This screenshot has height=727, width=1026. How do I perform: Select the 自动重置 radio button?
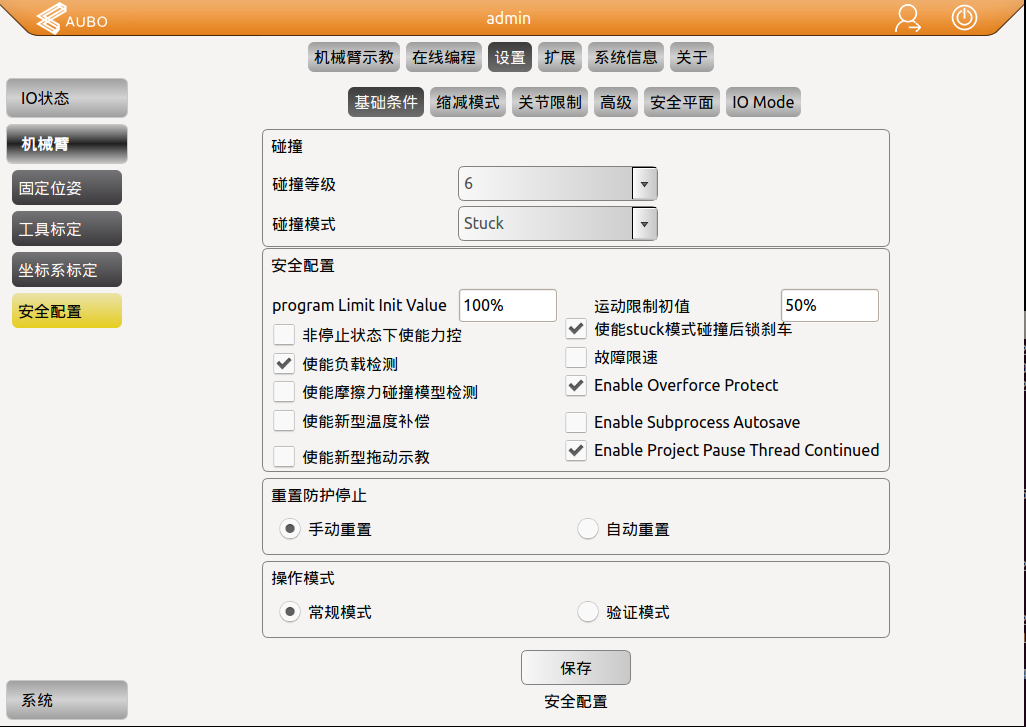point(589,529)
